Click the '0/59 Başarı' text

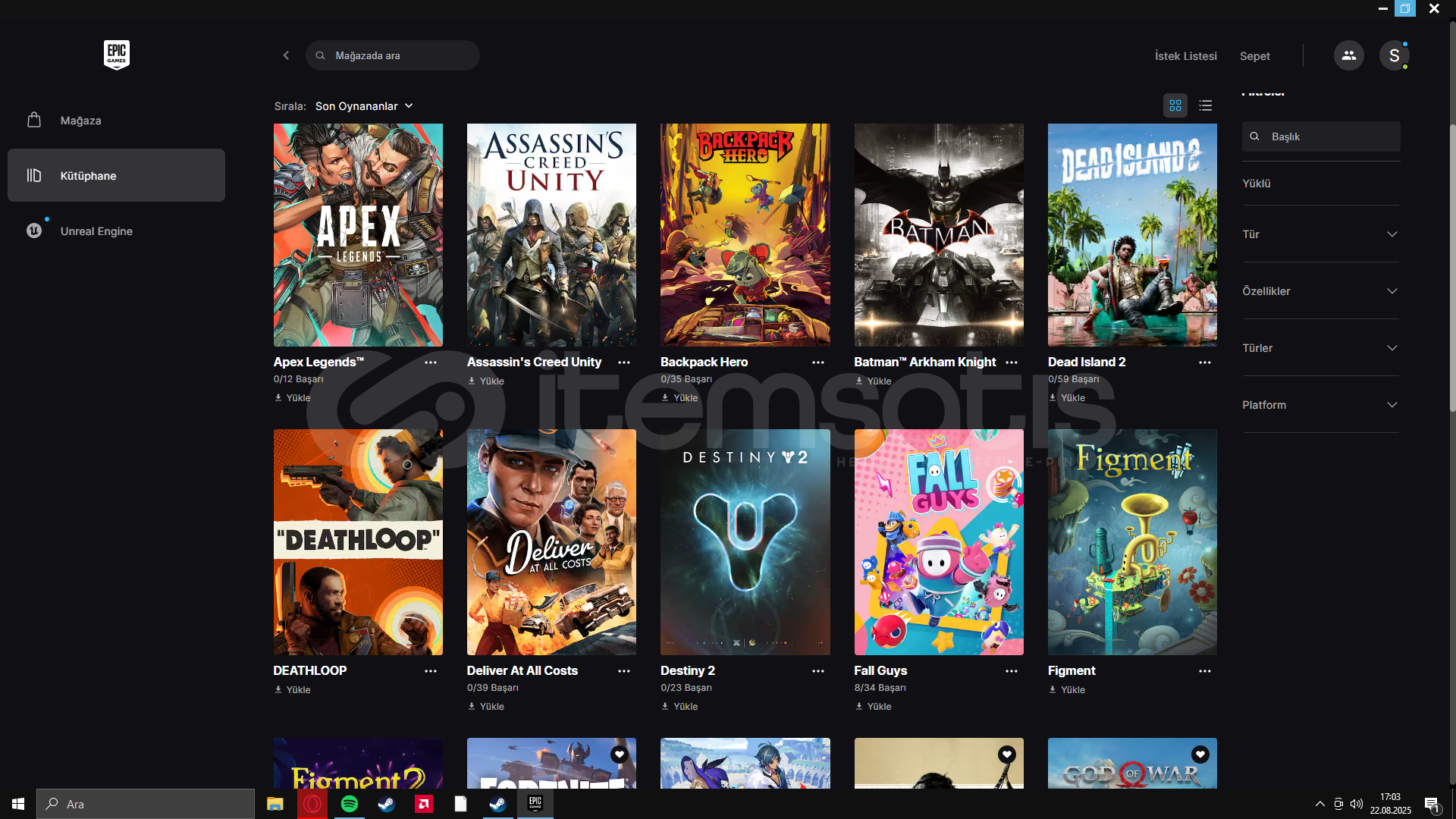coord(1073,379)
